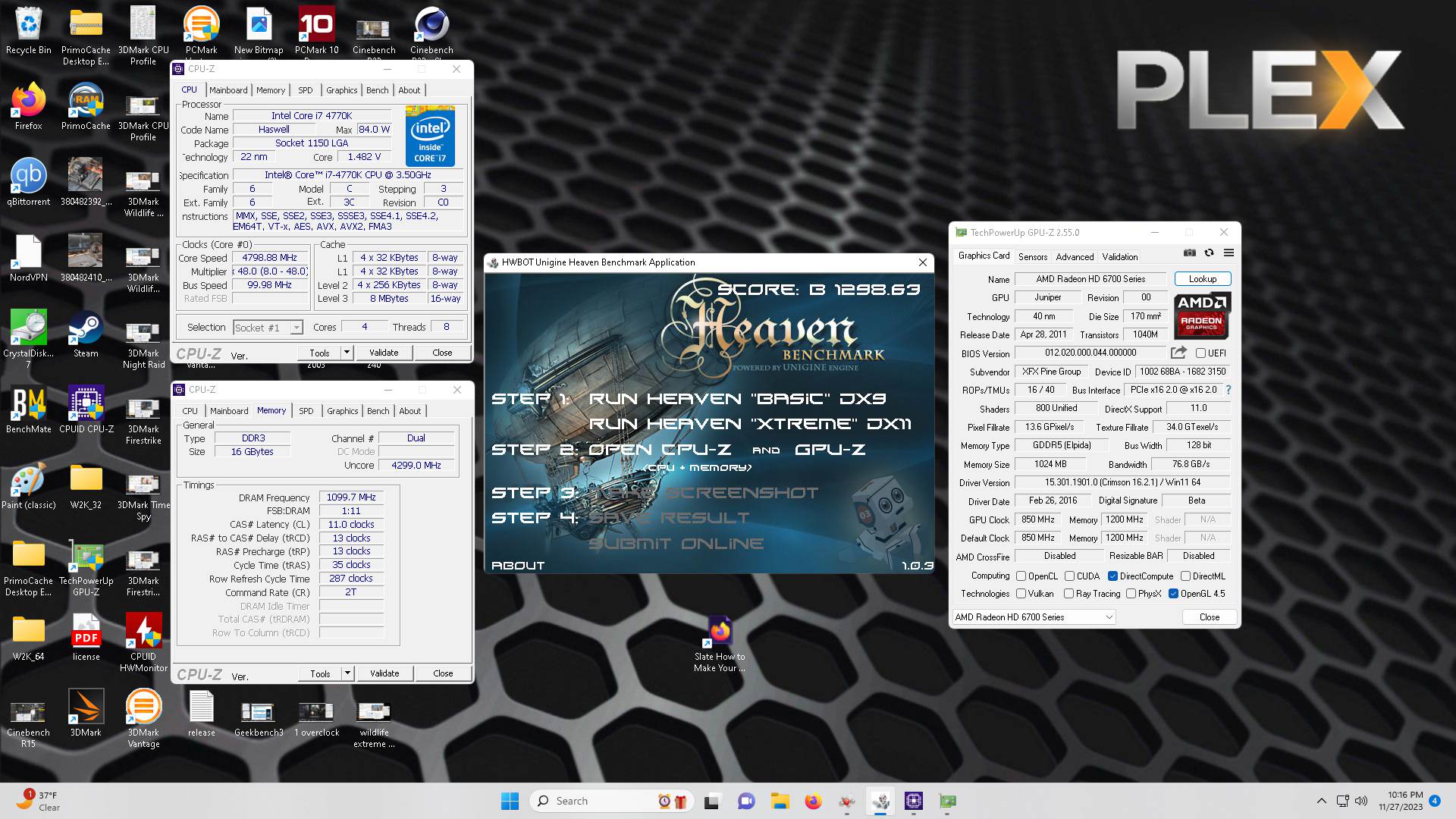
Task: Toggle the DirectML checkbox
Action: pyautogui.click(x=1185, y=576)
